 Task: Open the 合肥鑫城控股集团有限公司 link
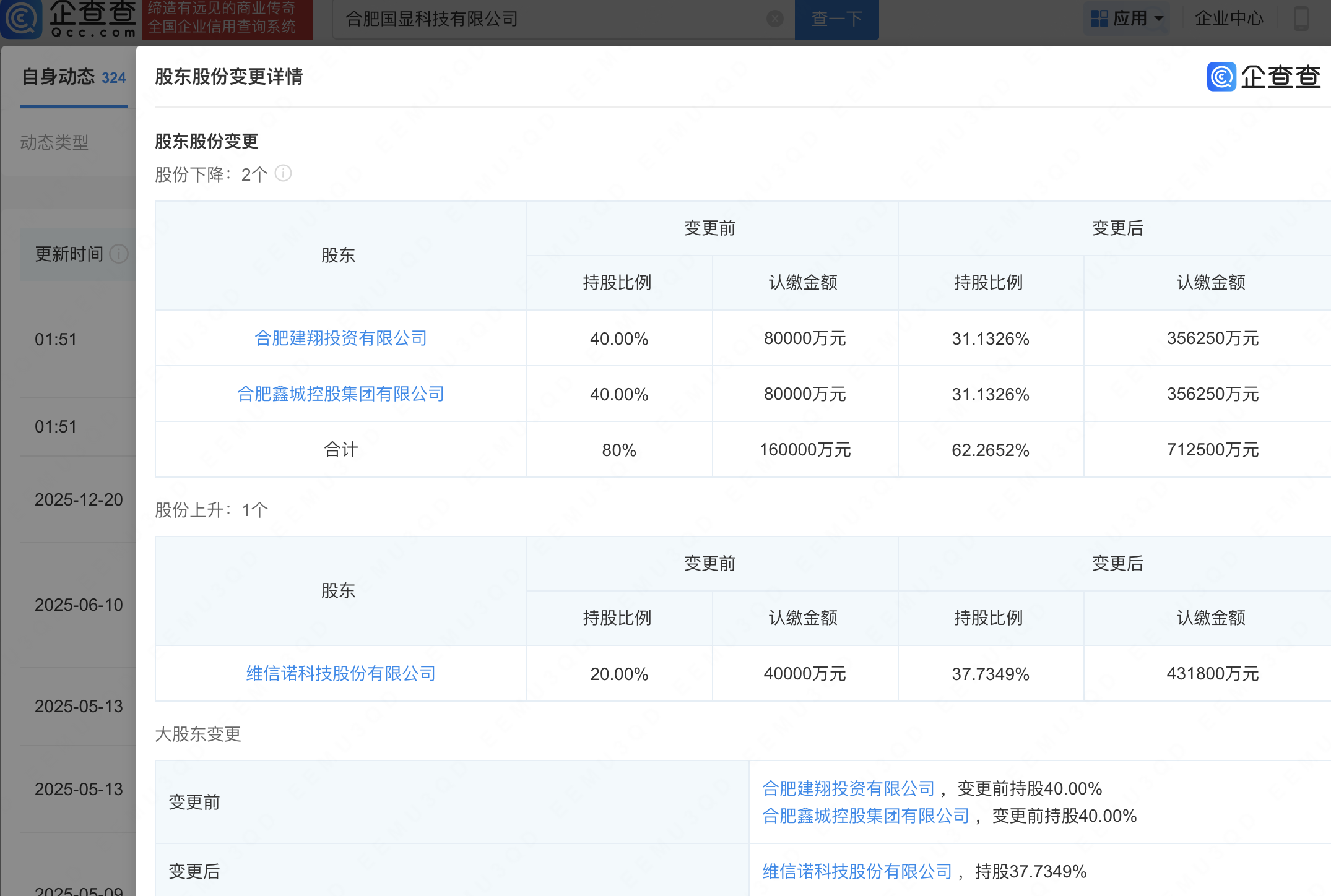click(340, 394)
